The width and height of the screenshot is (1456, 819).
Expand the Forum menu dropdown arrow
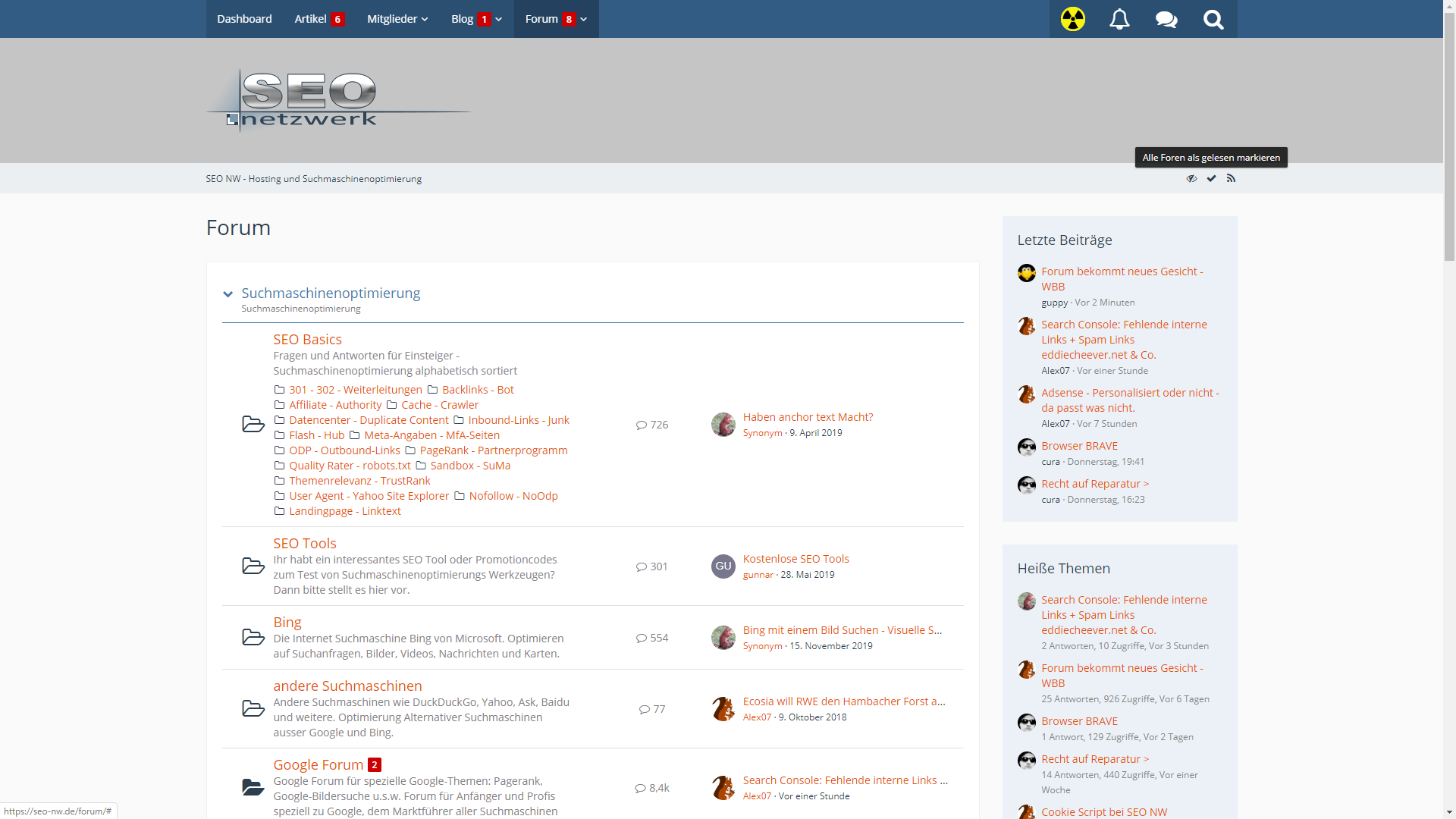pyautogui.click(x=584, y=19)
